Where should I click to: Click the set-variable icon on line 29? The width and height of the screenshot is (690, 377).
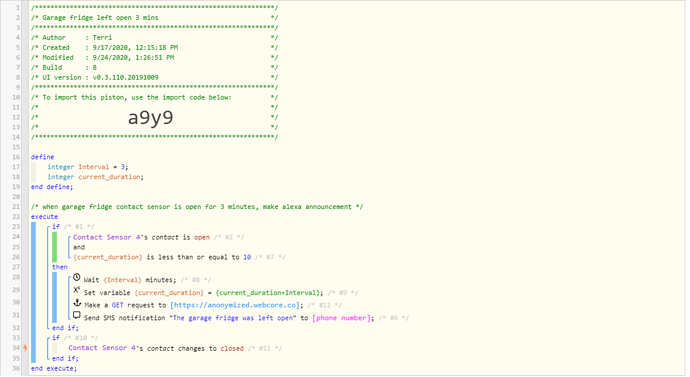[77, 290]
